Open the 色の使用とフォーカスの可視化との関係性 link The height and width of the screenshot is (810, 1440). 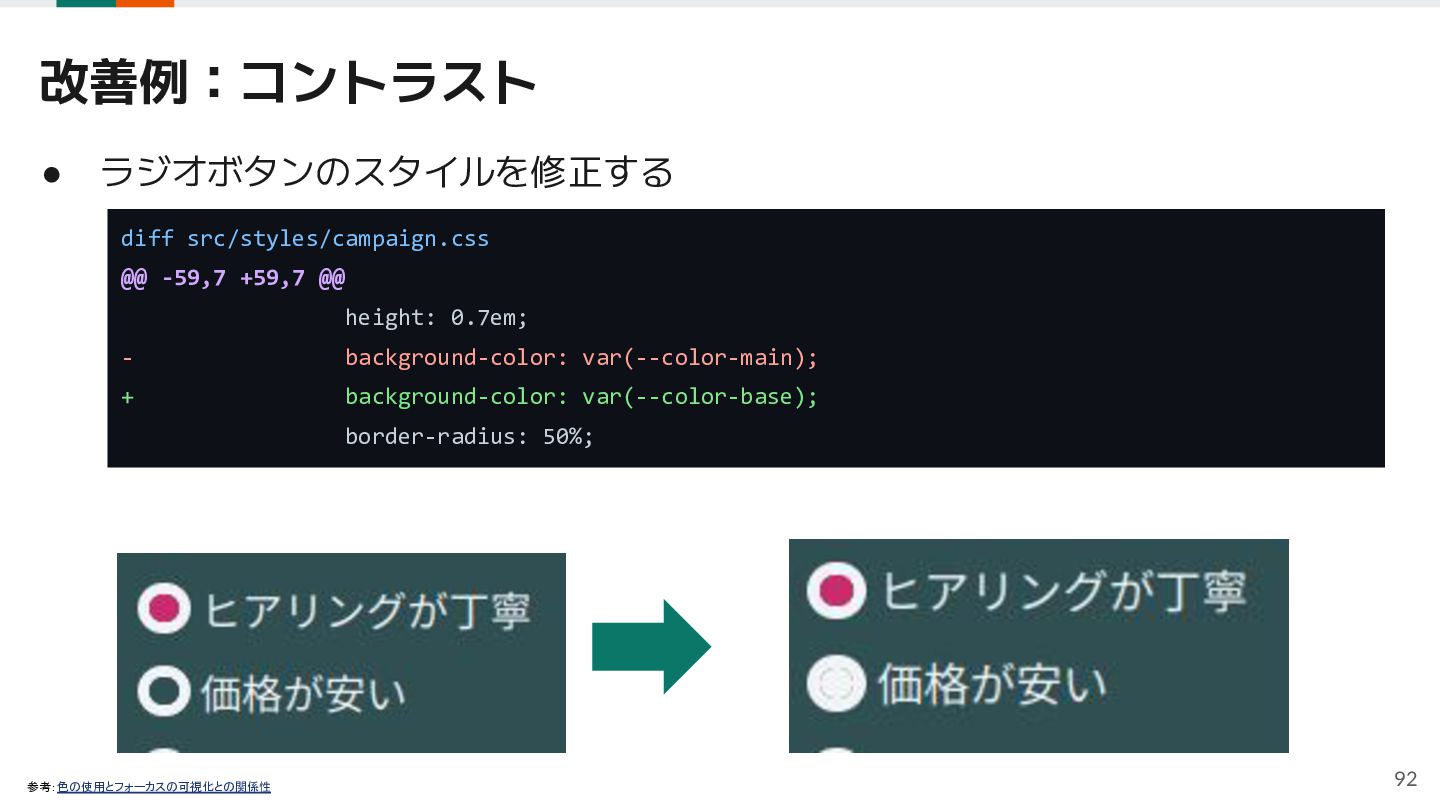(164, 787)
